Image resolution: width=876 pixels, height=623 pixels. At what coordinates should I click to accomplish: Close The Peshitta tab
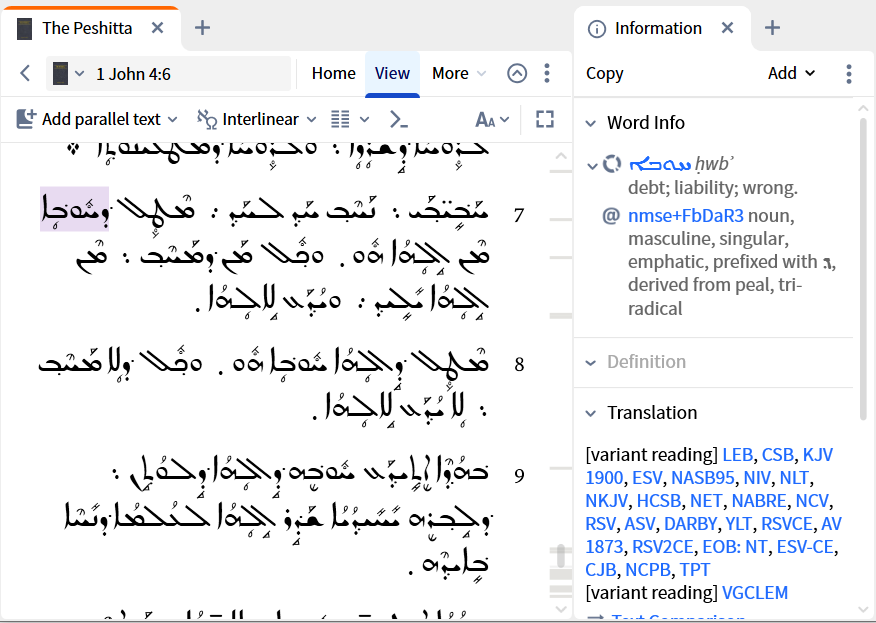click(x=158, y=28)
